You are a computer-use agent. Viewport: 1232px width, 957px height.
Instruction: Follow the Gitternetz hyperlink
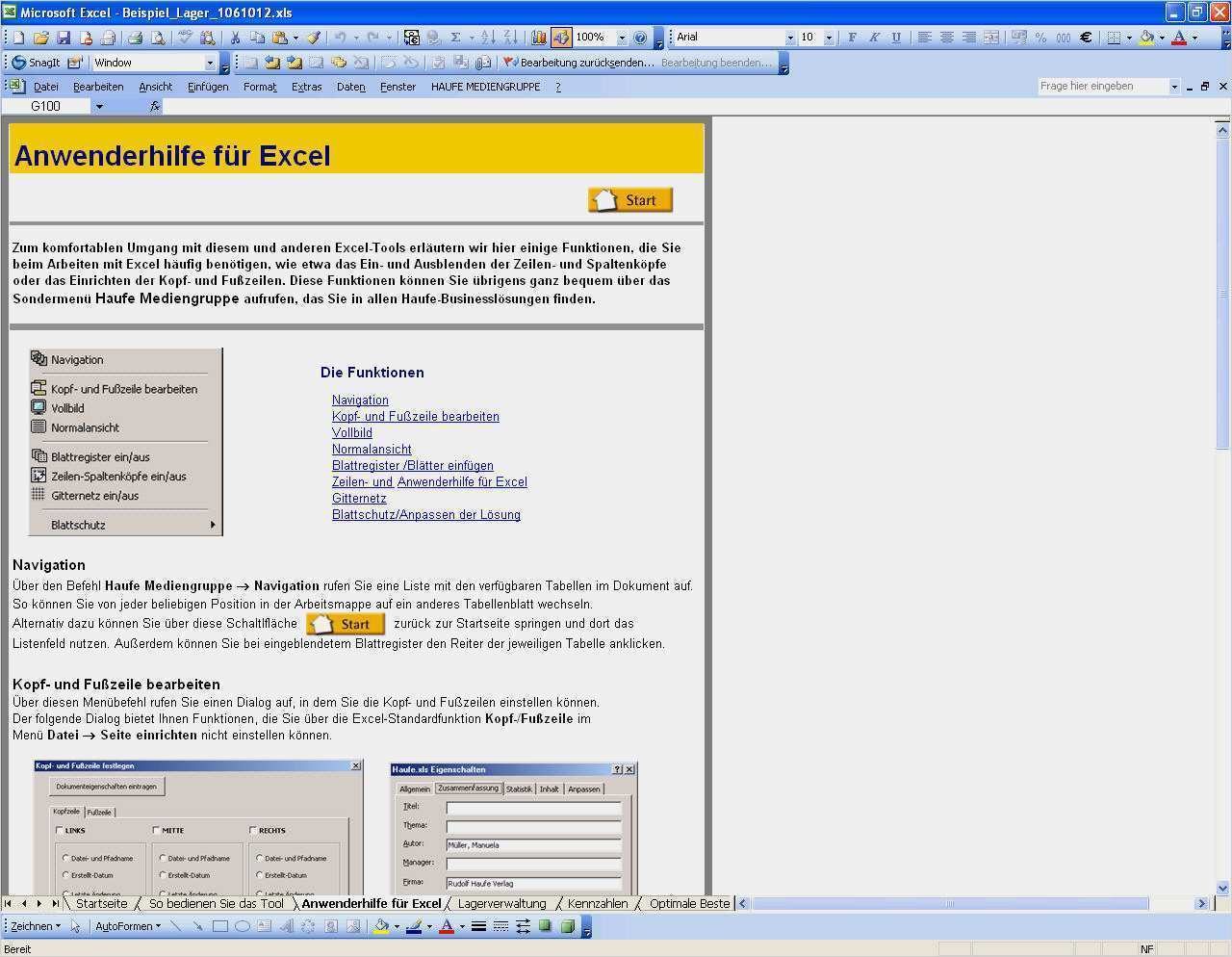[x=359, y=498]
